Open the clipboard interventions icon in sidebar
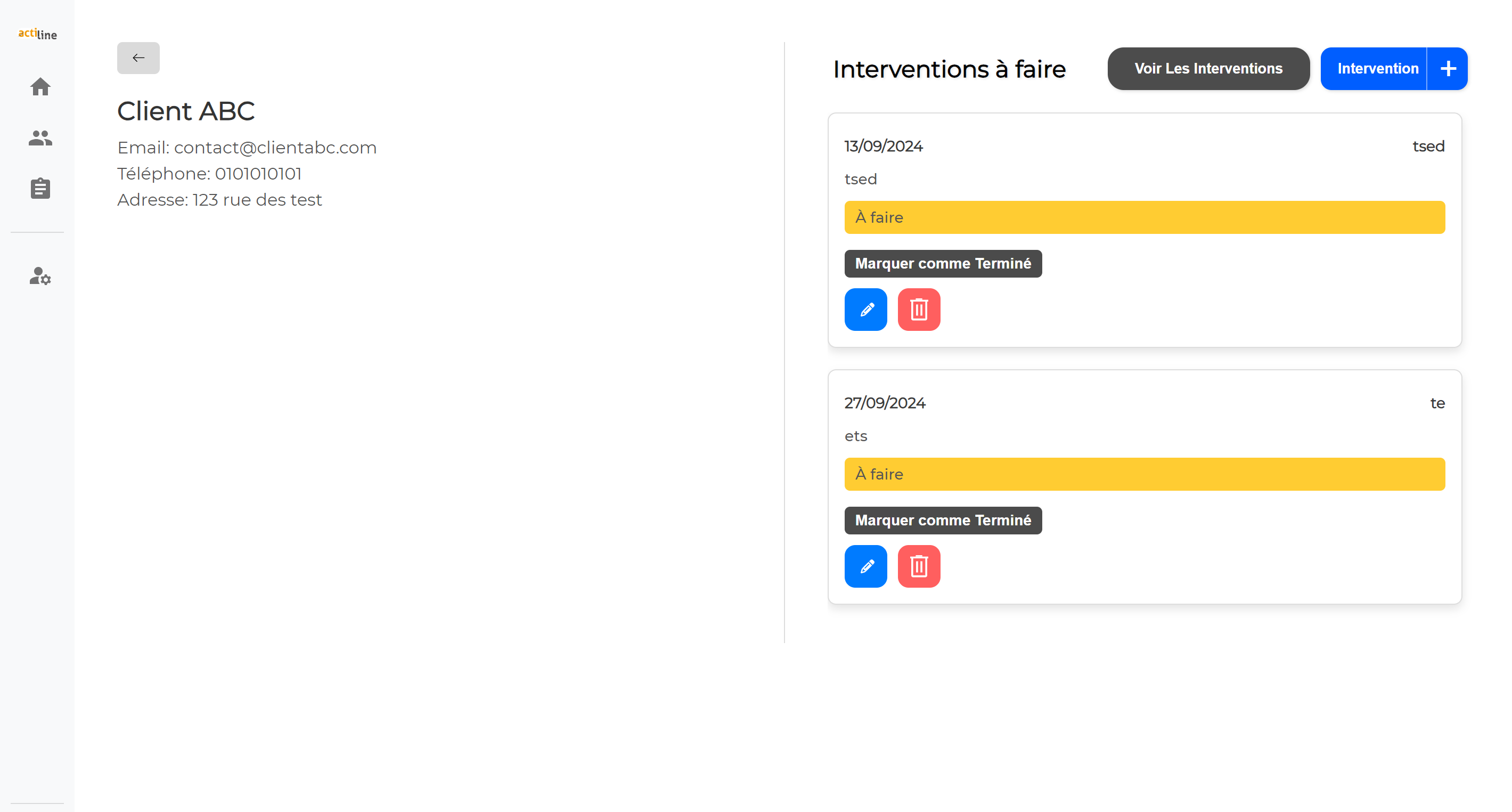 pos(40,189)
